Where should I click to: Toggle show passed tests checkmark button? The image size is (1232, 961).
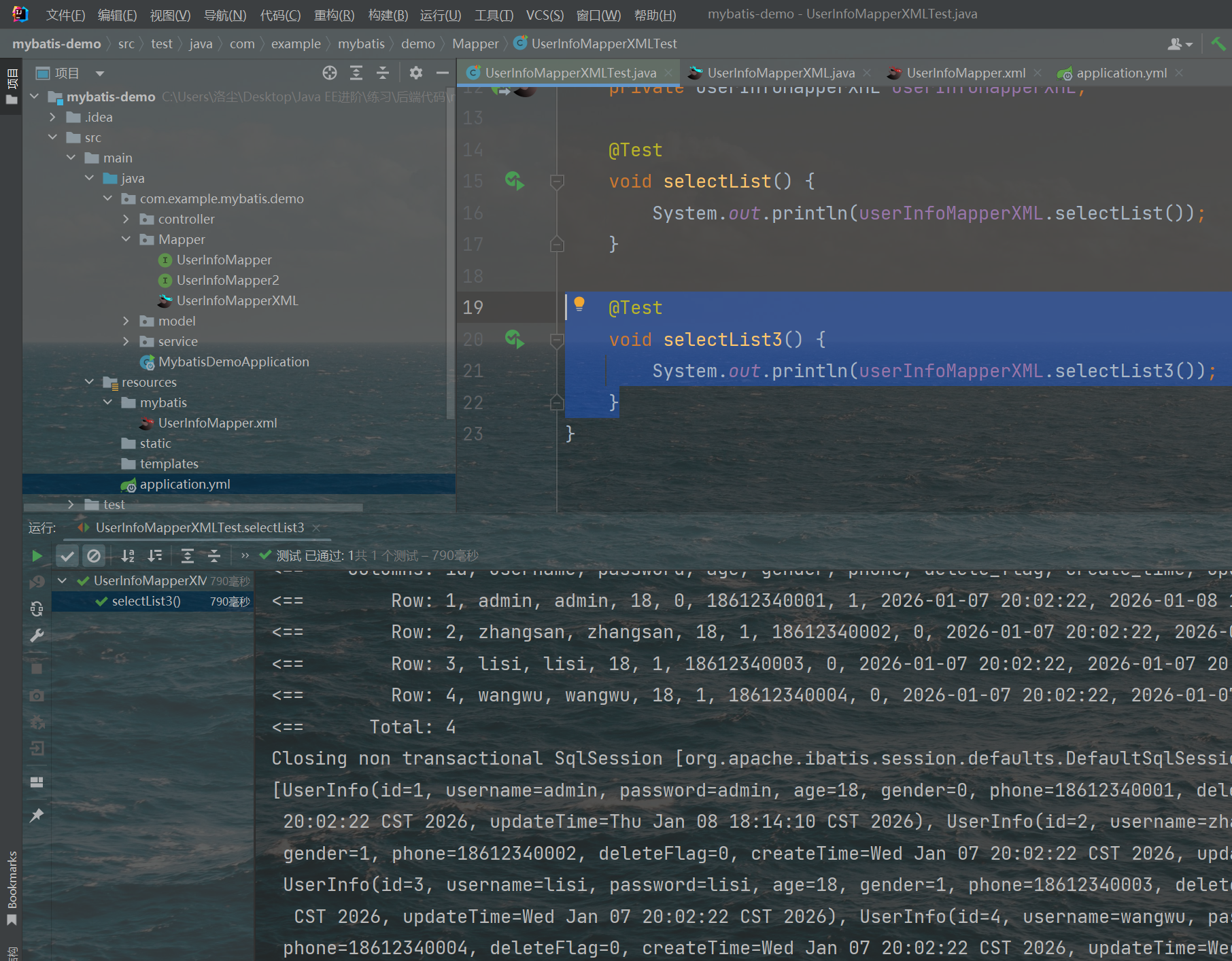click(67, 556)
